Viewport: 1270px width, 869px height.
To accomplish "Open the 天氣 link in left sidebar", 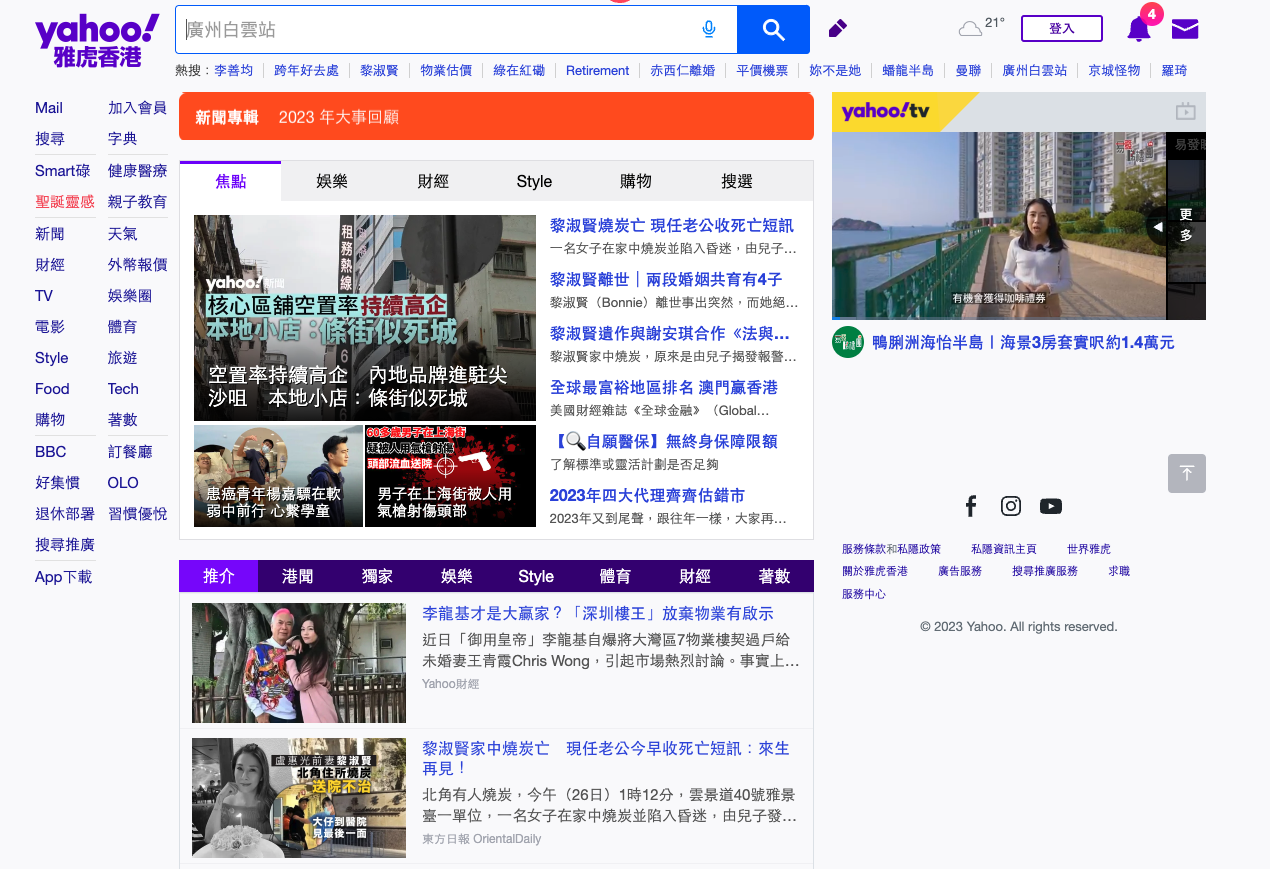I will (123, 233).
